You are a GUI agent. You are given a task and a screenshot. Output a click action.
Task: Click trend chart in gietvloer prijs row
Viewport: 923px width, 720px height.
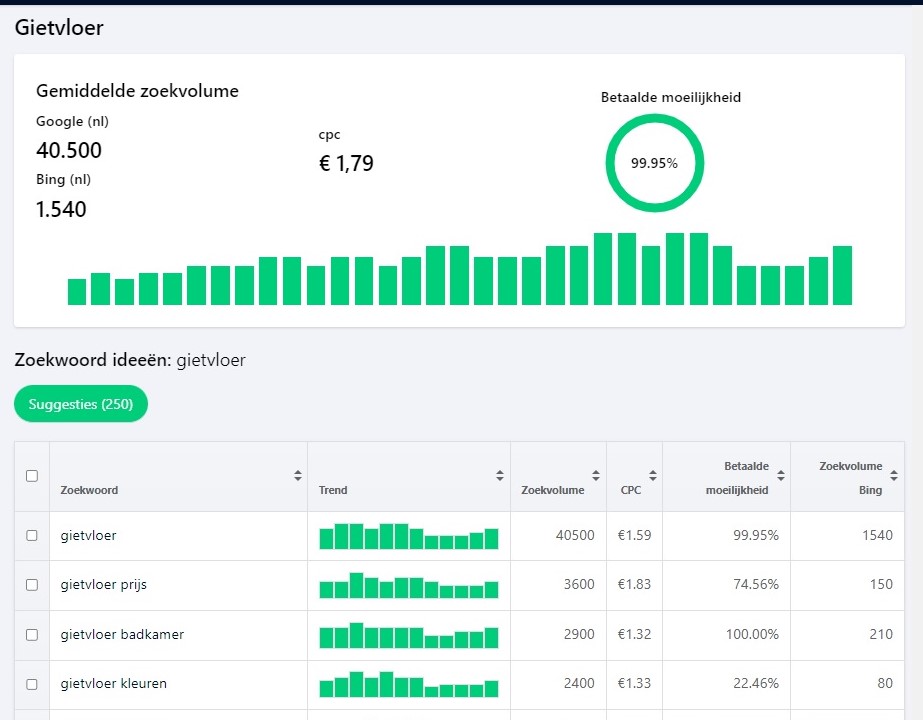pos(409,585)
